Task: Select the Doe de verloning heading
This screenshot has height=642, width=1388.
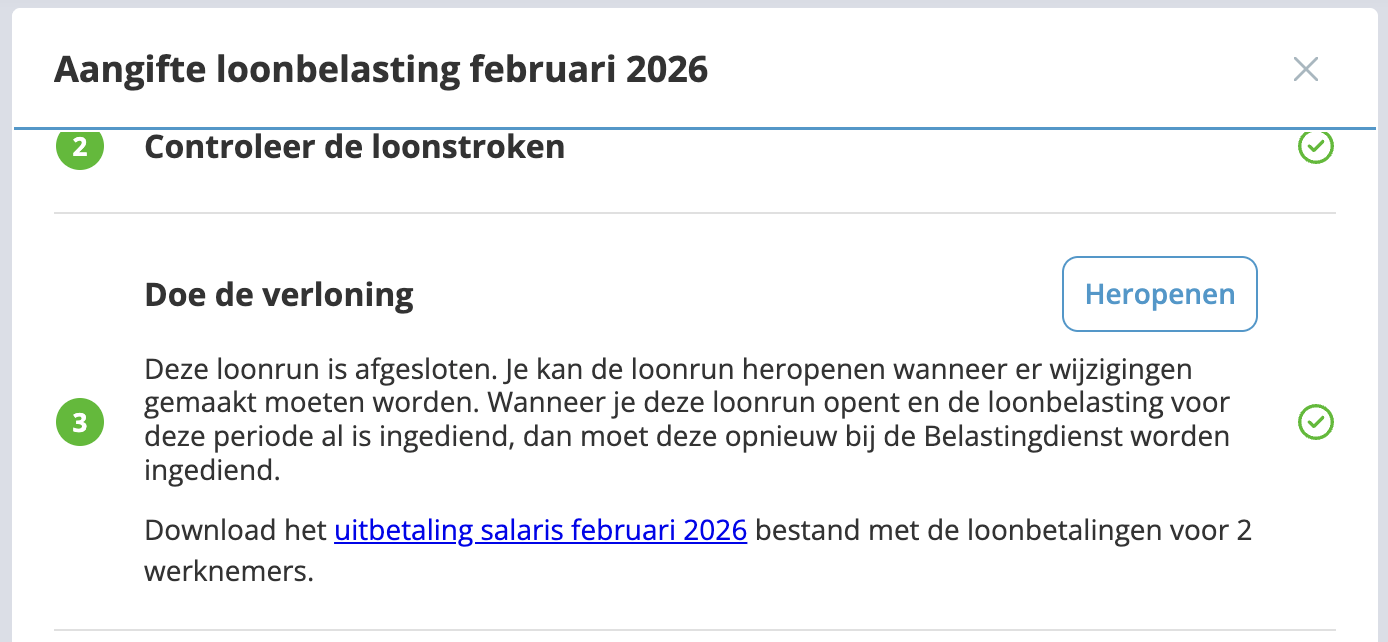Action: click(279, 295)
